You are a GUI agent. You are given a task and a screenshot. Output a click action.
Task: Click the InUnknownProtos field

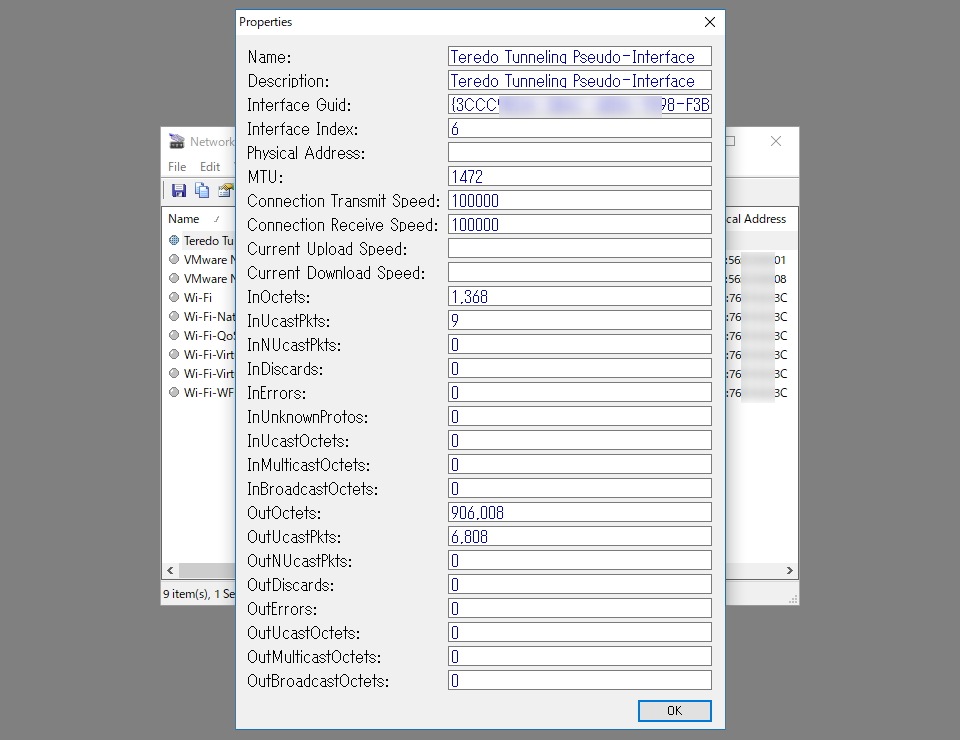click(x=580, y=416)
